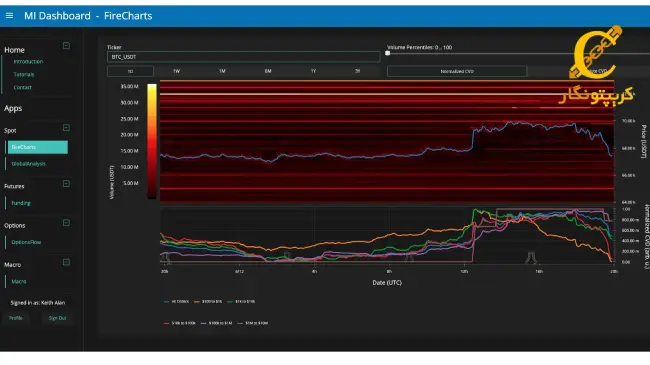Click the Sign Out button
Screen dimensions: 650x365
point(57,318)
